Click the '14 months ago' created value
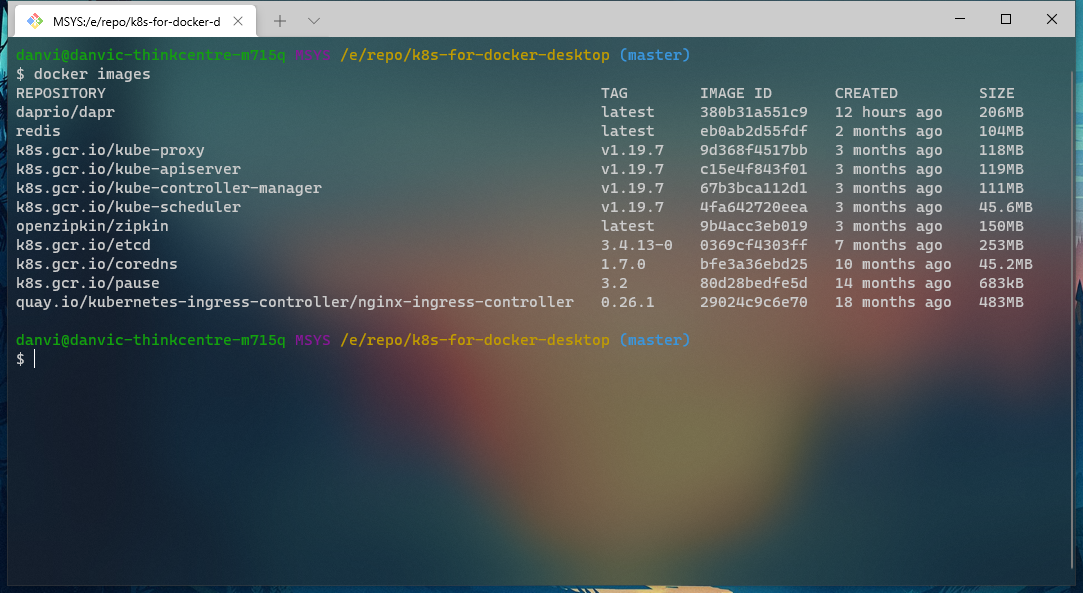This screenshot has width=1083, height=593. click(893, 283)
